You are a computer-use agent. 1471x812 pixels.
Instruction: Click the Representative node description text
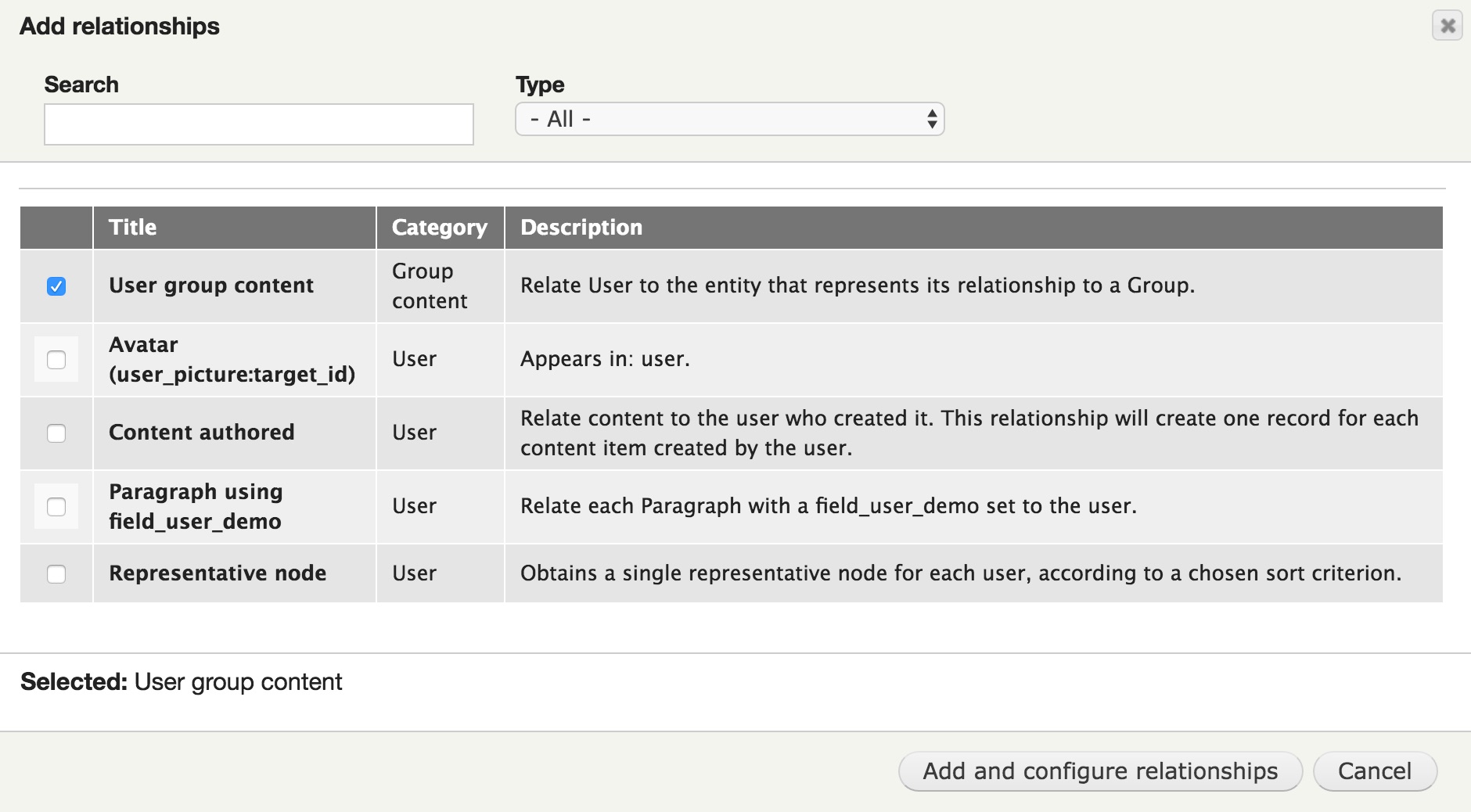pos(961,573)
